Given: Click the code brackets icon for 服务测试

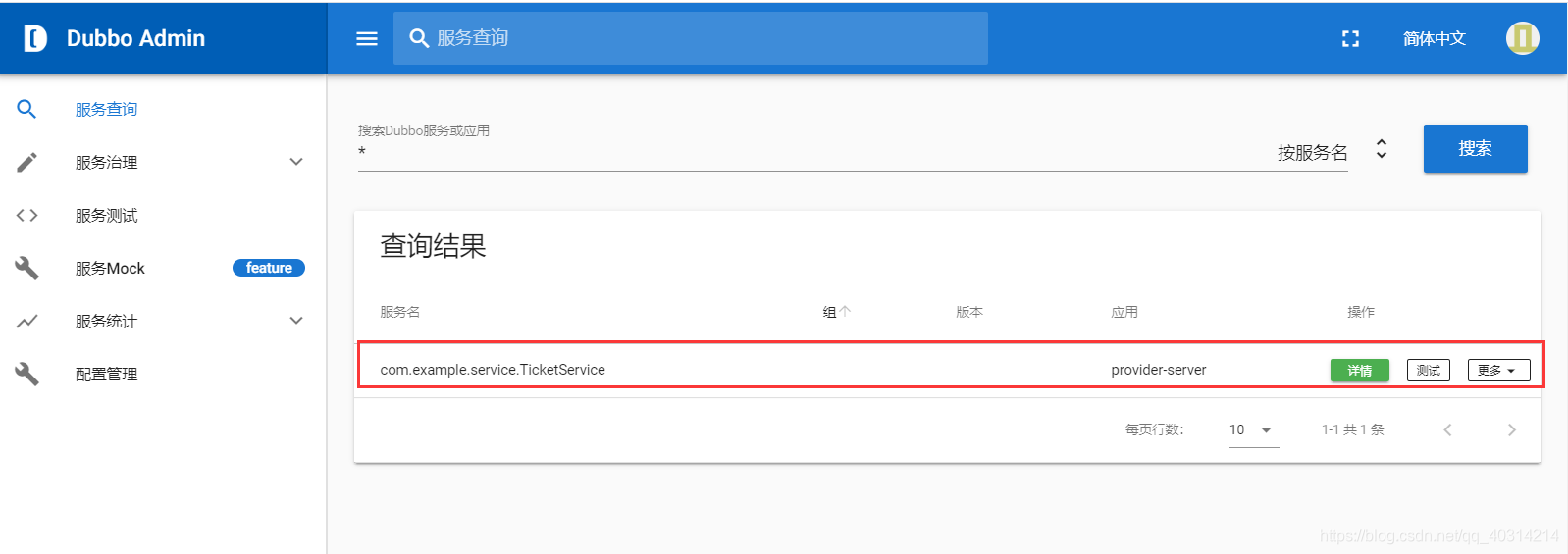Looking at the screenshot, I should 26,215.
